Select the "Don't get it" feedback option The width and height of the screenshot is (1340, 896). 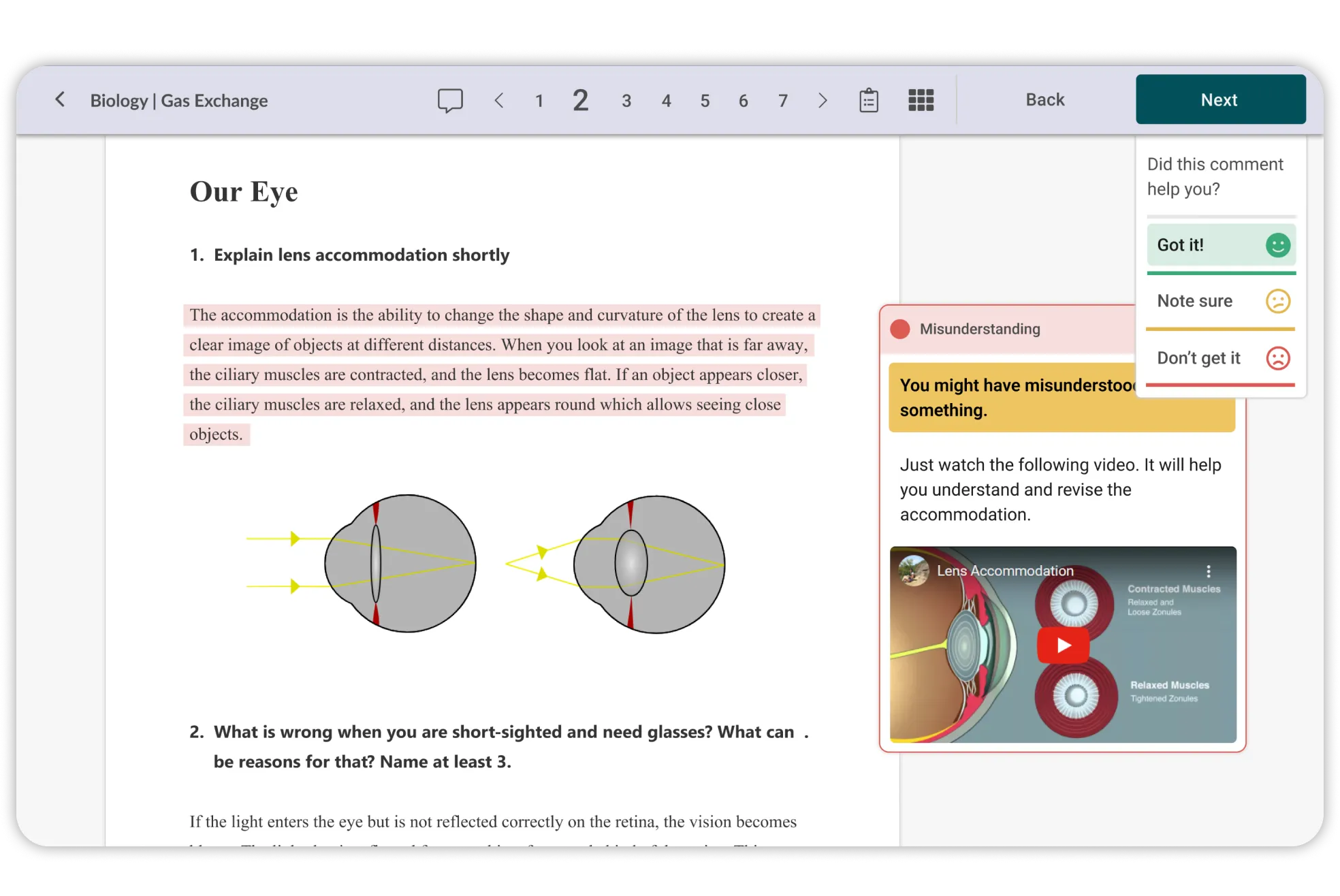1221,358
